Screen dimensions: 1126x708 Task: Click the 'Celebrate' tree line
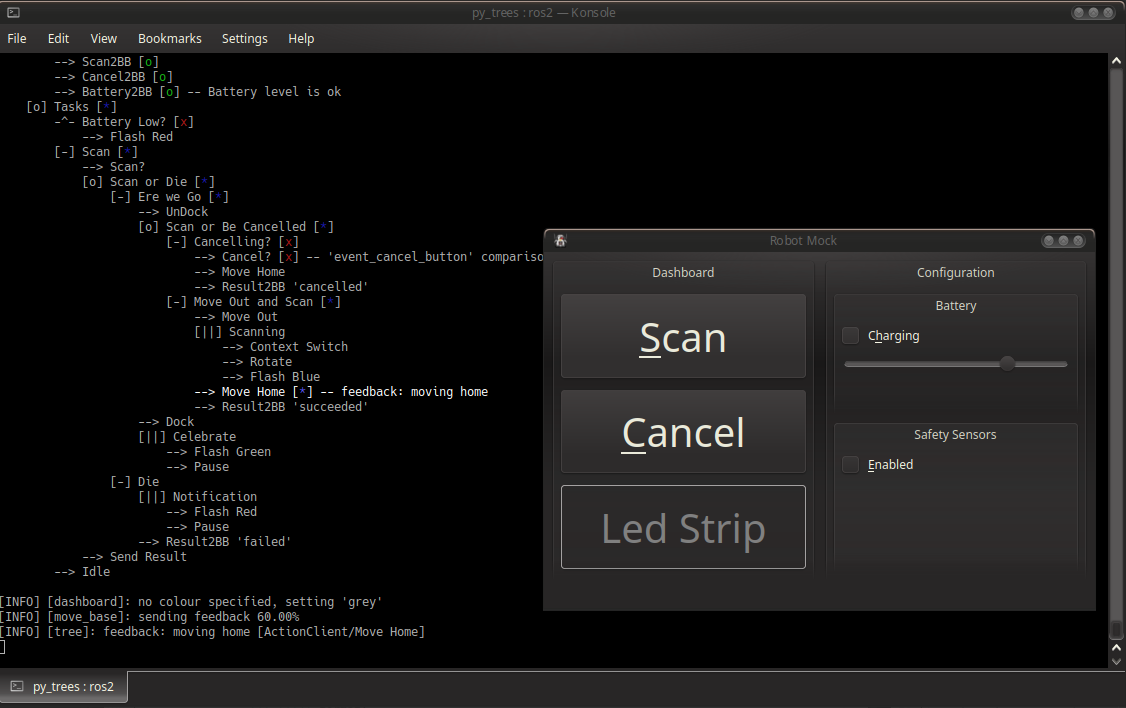187,437
